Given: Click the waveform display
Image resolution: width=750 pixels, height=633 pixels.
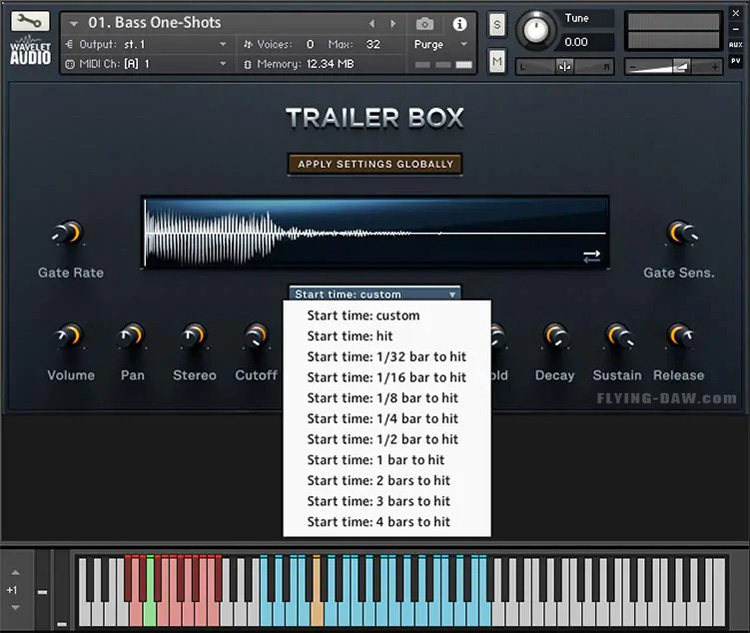Looking at the screenshot, I should (375, 233).
